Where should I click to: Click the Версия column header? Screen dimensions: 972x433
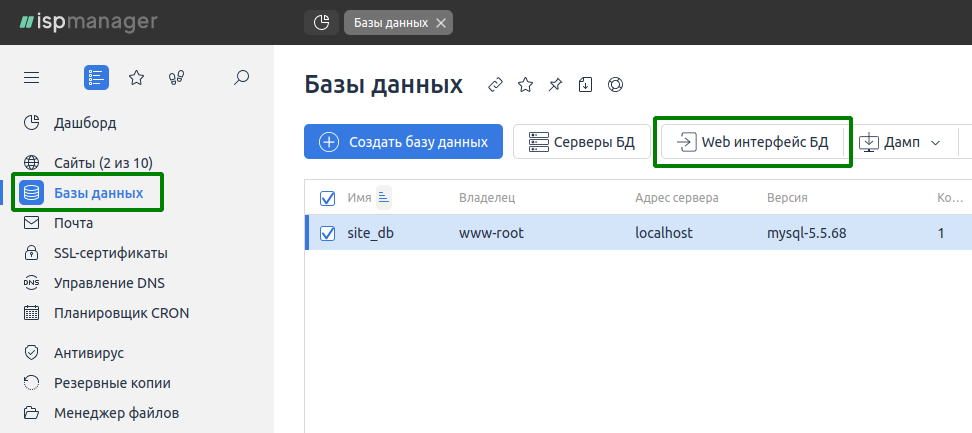pyautogui.click(x=787, y=198)
